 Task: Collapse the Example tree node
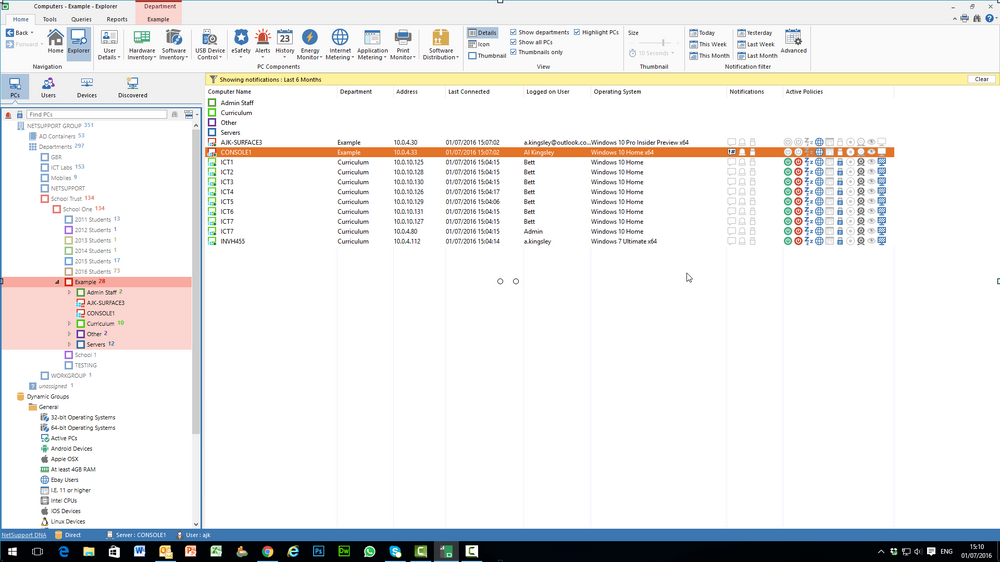(x=57, y=282)
